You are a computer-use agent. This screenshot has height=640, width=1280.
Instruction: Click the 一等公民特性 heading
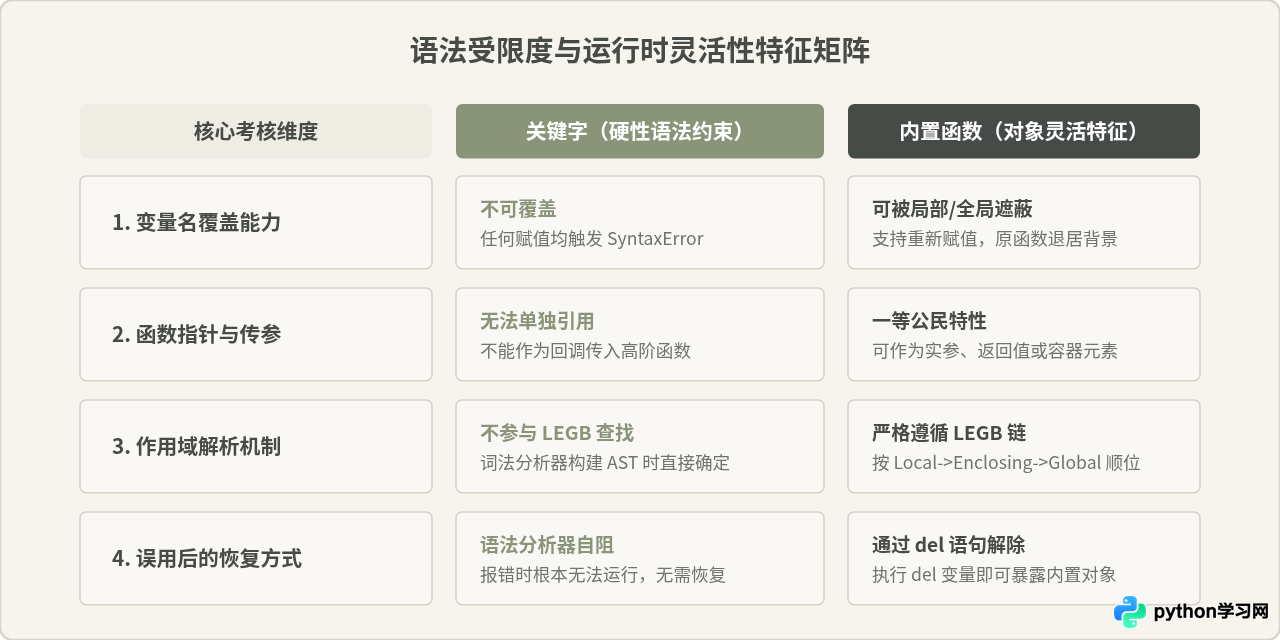[929, 321]
